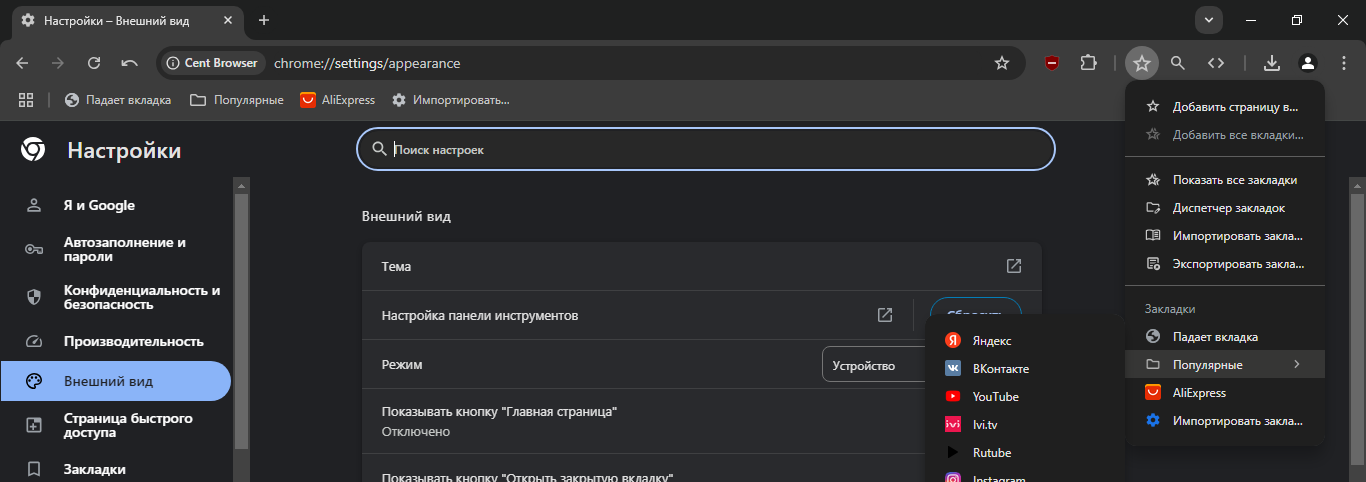Open the tab search dropdown arrow

(x=1208, y=20)
